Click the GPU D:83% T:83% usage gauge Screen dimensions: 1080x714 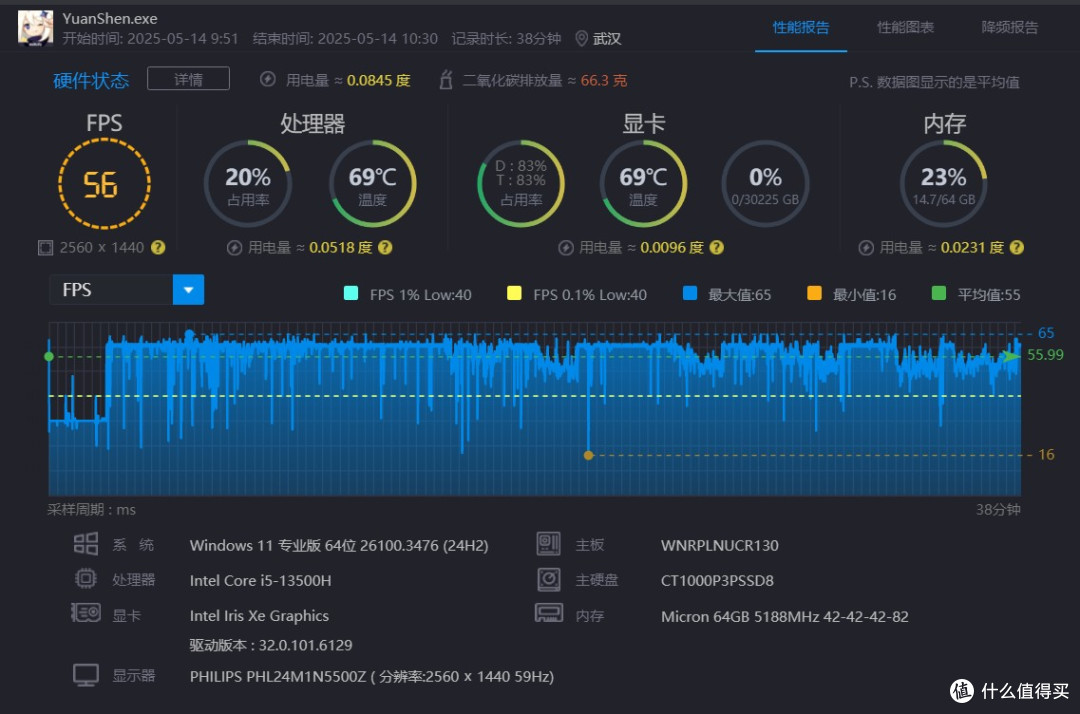tap(521, 184)
